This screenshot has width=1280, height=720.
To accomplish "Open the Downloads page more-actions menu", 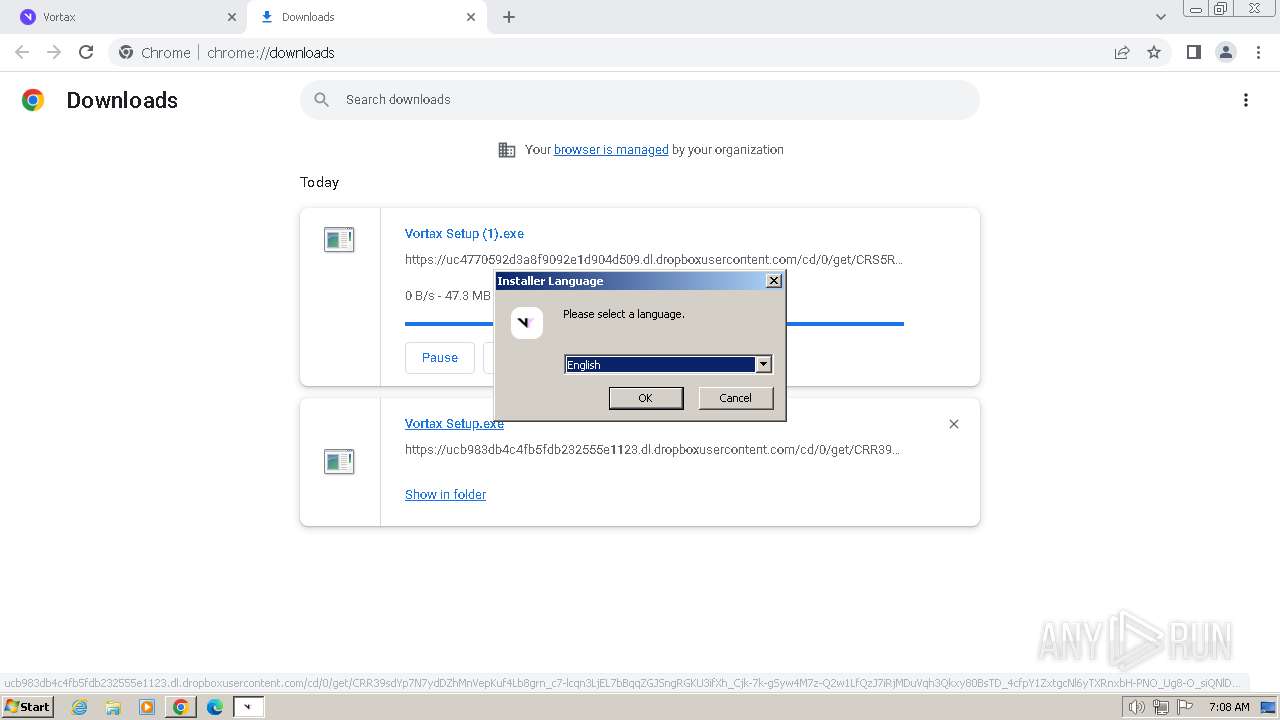I will pos(1246,100).
